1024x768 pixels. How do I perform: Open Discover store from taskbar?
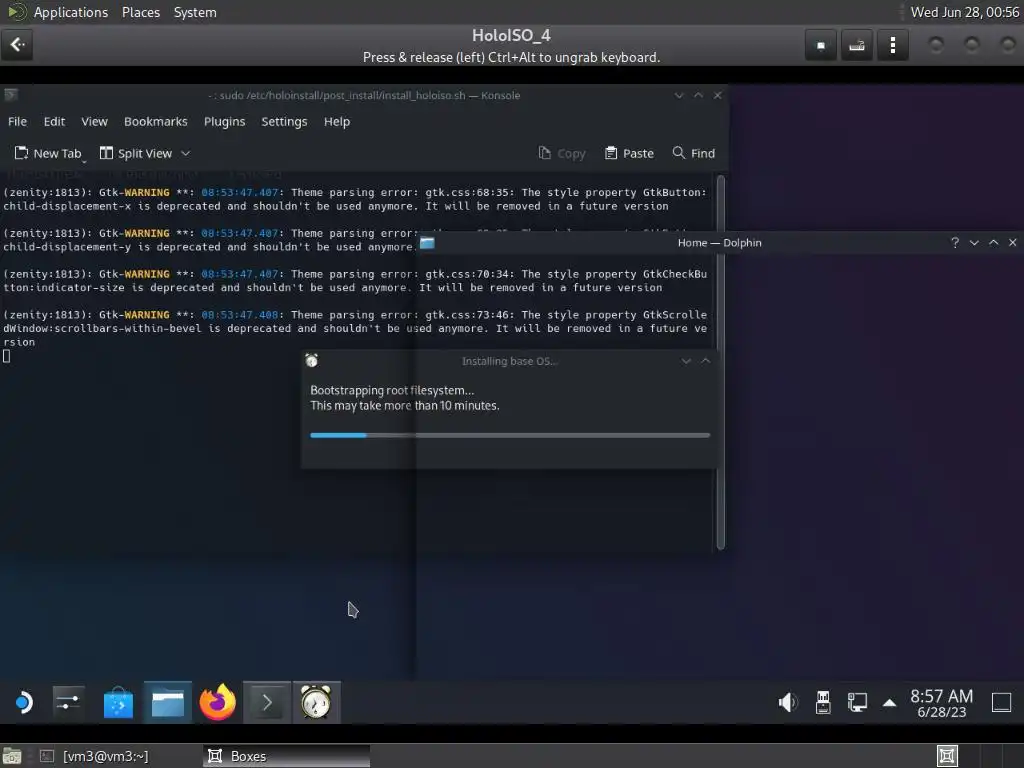pyautogui.click(x=118, y=703)
